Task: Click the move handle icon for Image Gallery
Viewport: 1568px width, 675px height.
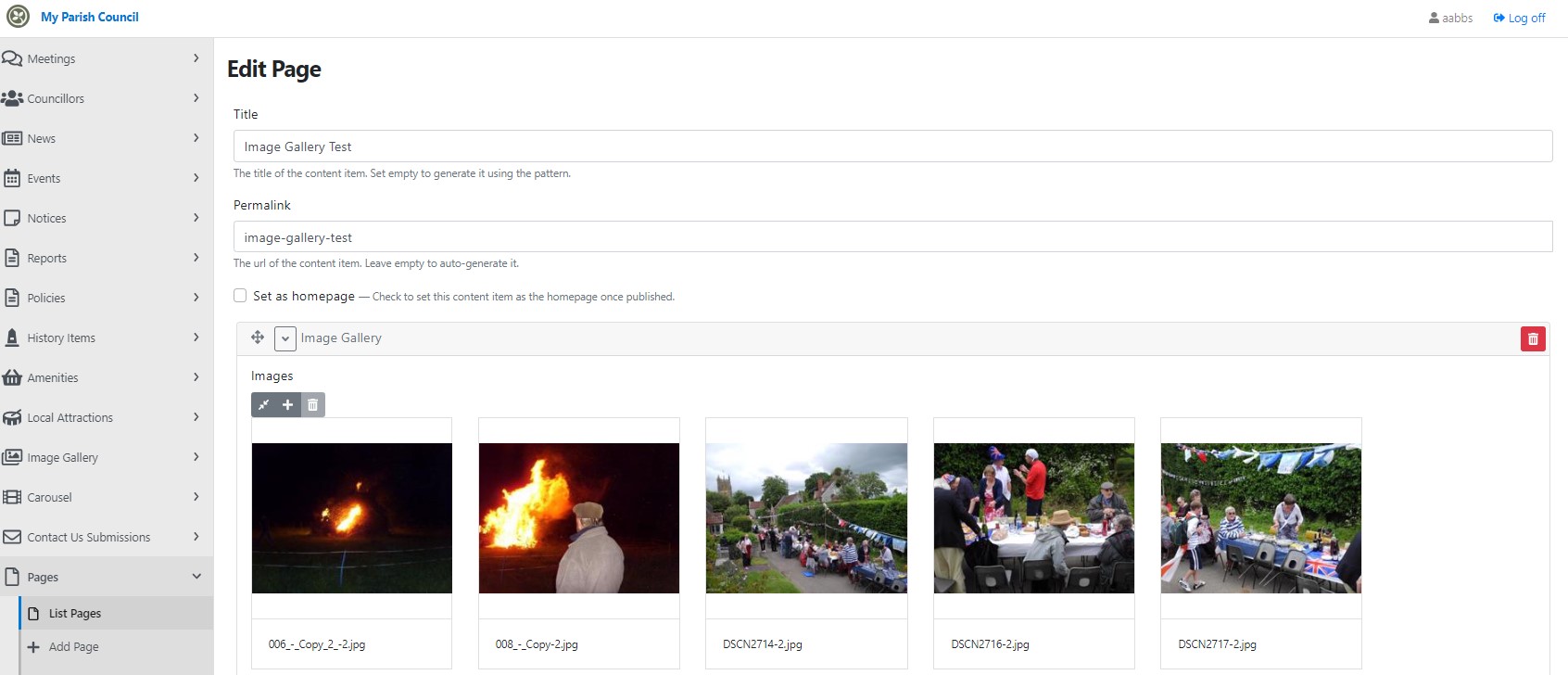Action: (258, 337)
